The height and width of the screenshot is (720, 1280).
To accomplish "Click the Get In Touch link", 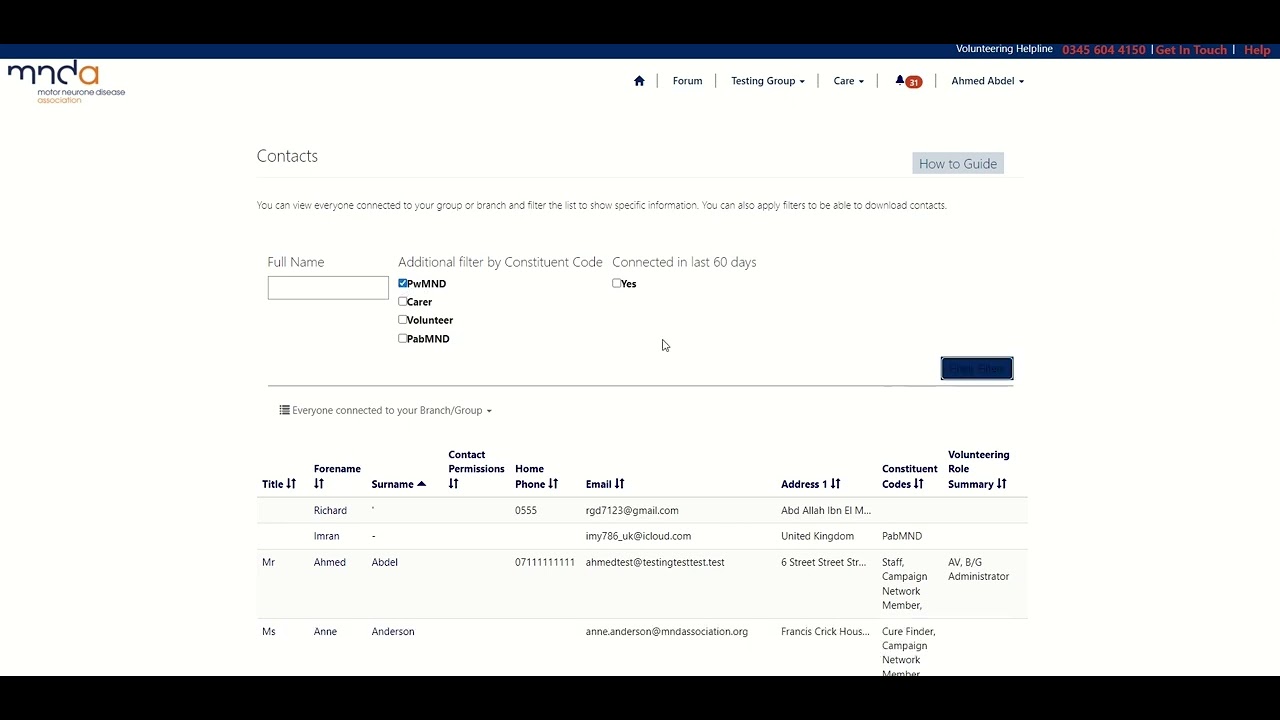I will tap(1191, 50).
